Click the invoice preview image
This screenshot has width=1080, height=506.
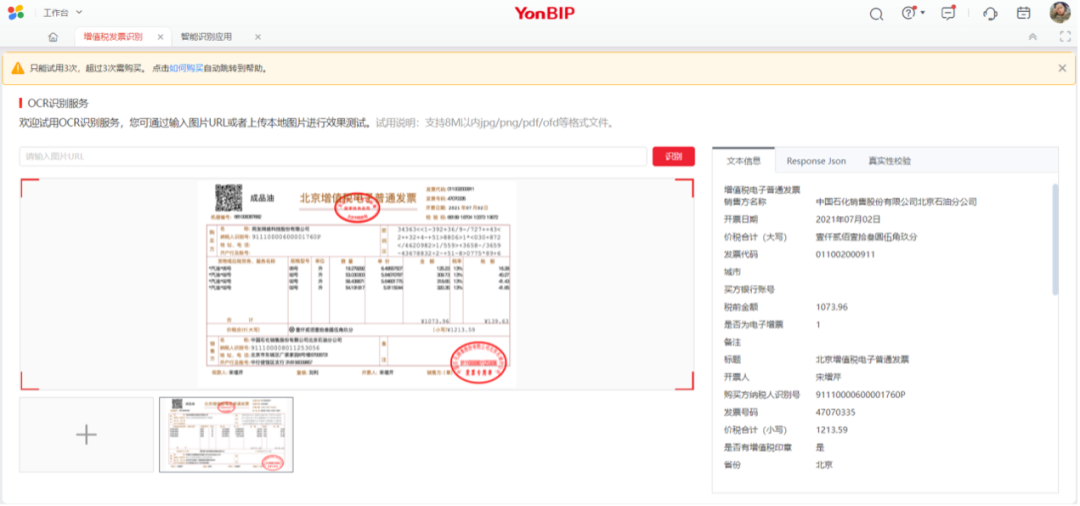click(357, 284)
